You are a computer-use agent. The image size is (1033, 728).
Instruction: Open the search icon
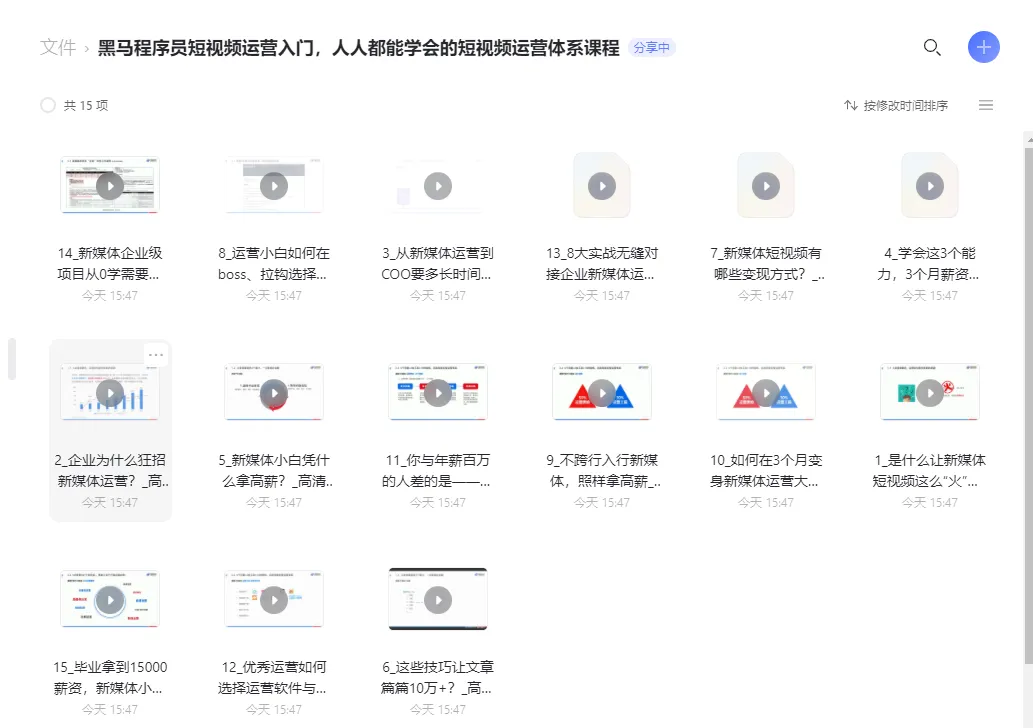pyautogui.click(x=932, y=47)
